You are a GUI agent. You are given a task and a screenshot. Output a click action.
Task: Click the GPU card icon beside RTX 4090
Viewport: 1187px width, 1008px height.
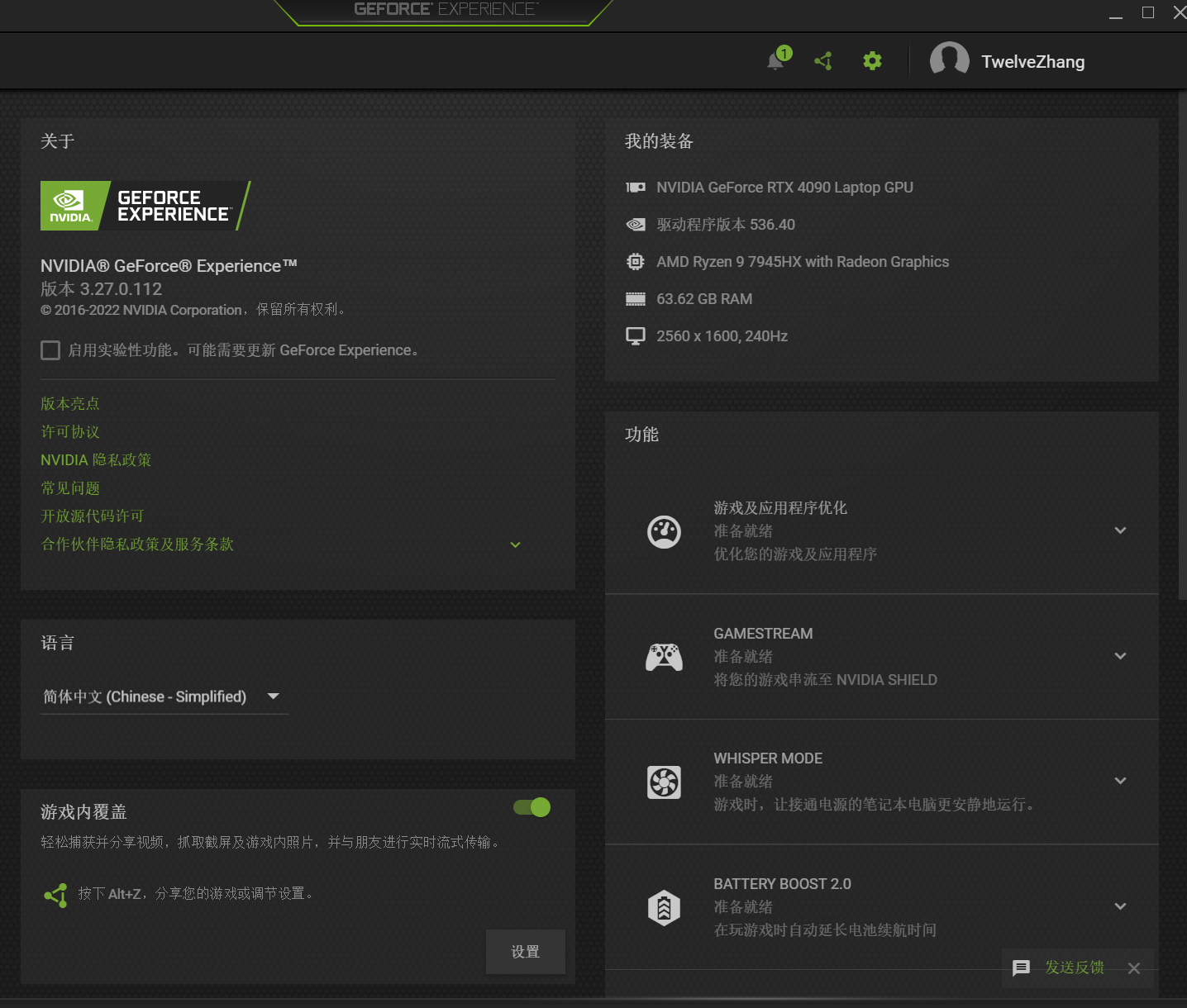point(636,188)
